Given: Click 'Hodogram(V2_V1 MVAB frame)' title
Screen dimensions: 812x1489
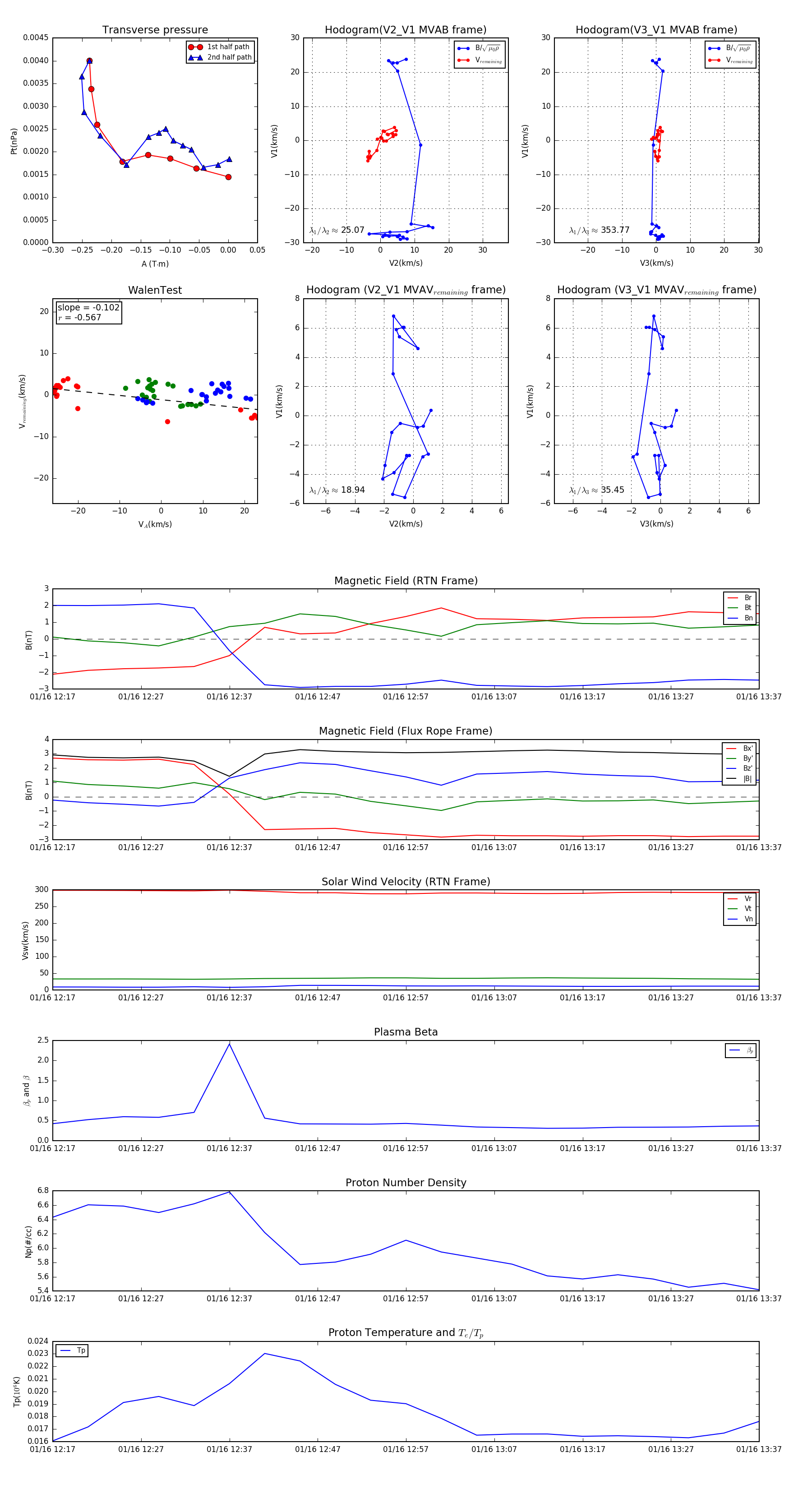Looking at the screenshot, I should coord(406,30).
